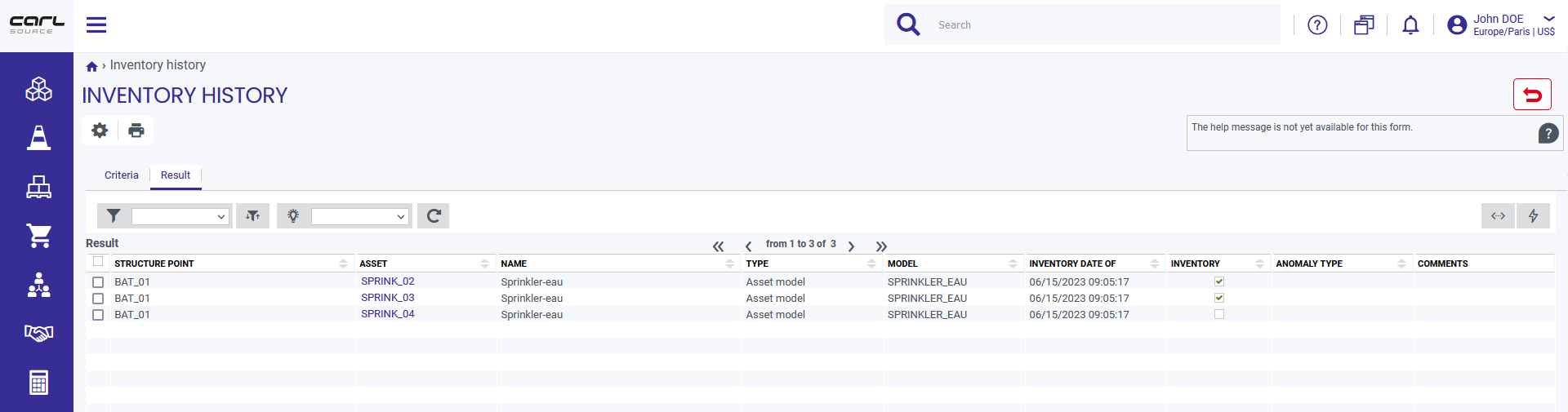This screenshot has height=412, width=1568.
Task: Open the shopping cart sidebar module
Action: (38, 236)
